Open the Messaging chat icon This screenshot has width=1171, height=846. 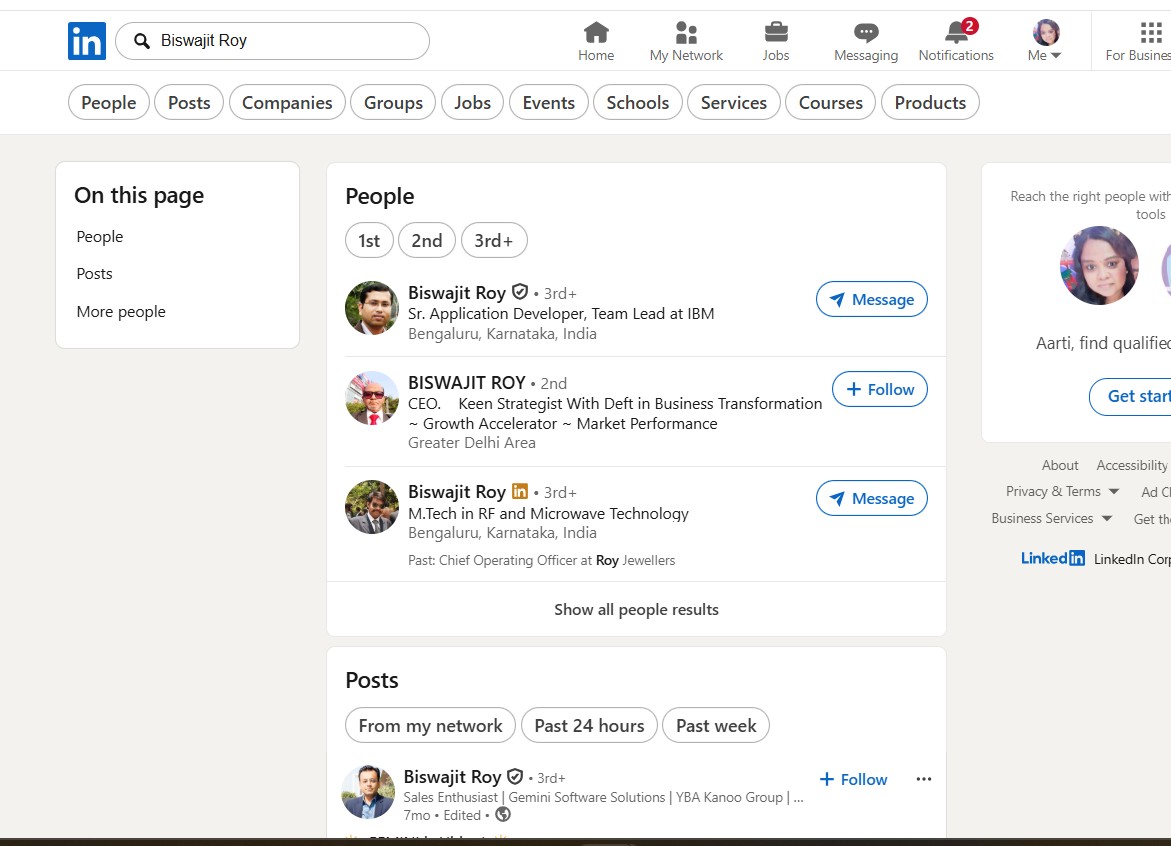(x=866, y=33)
